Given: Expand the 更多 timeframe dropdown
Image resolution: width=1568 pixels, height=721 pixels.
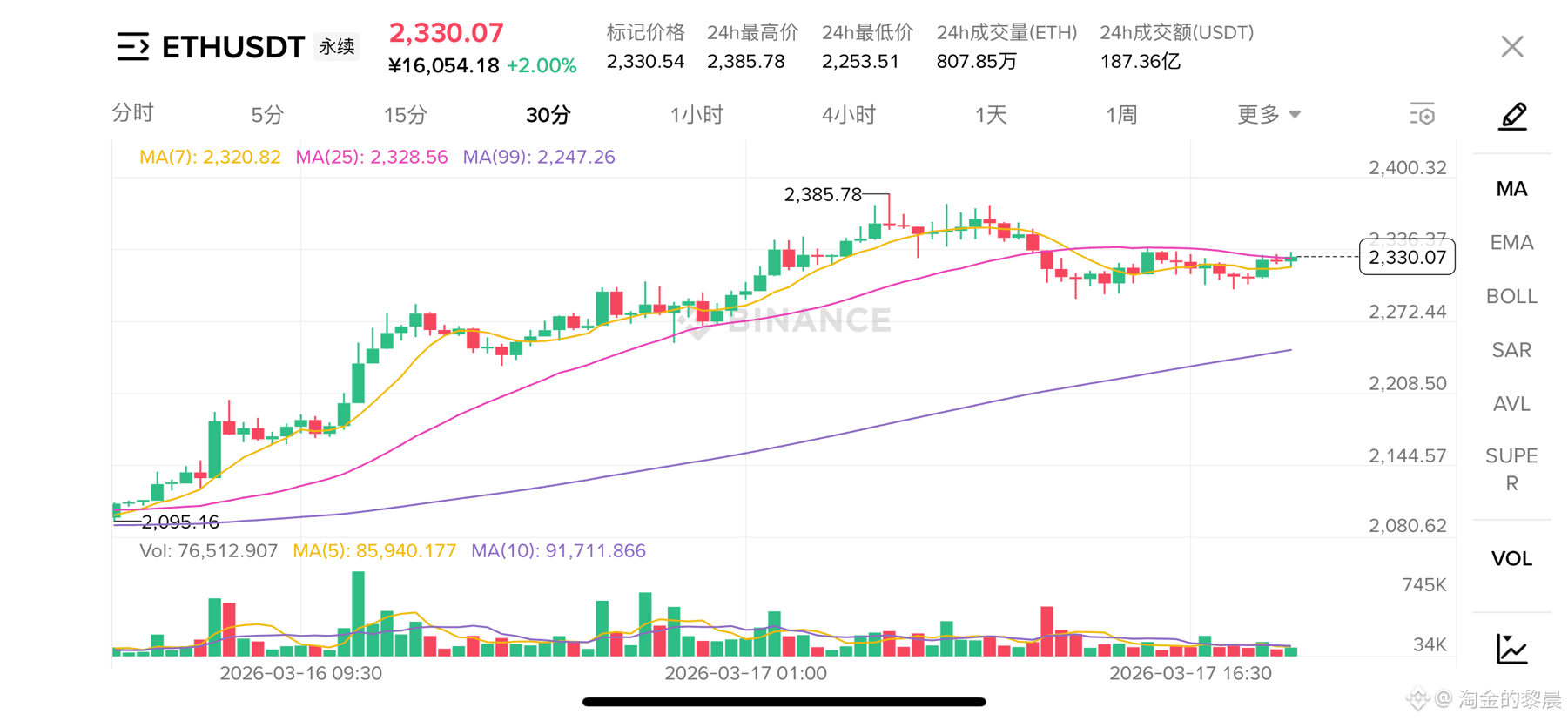Looking at the screenshot, I should [1269, 115].
